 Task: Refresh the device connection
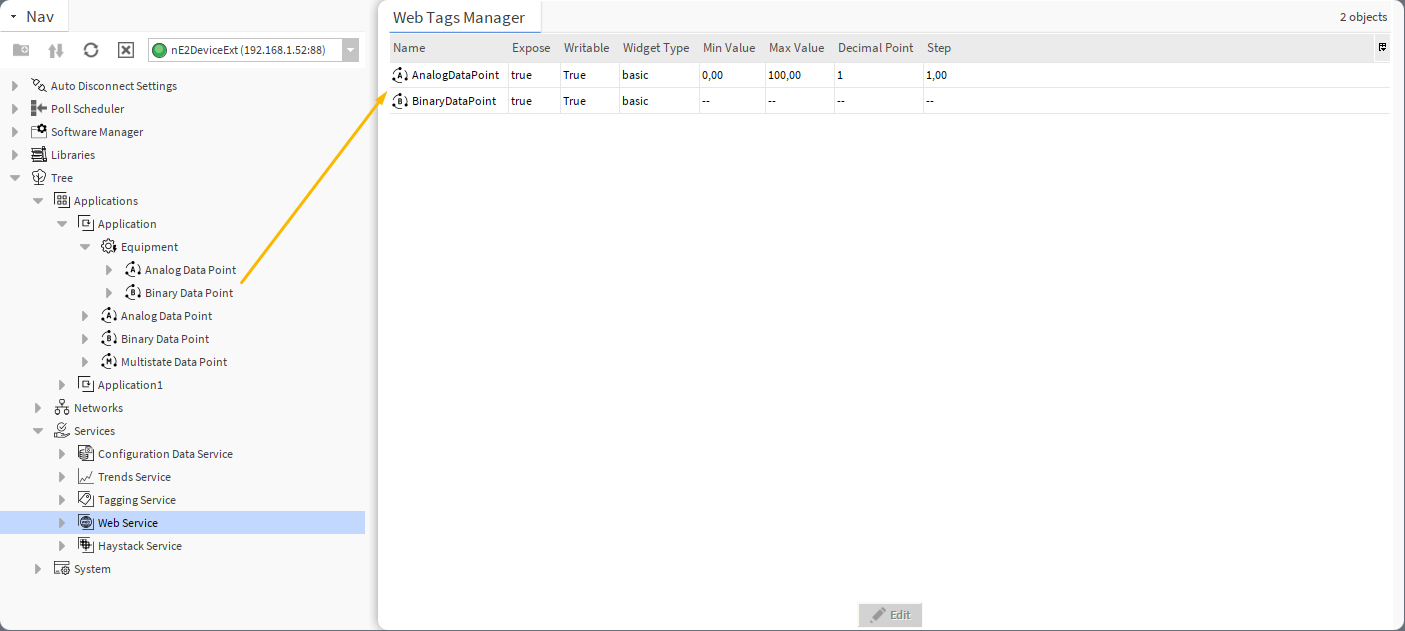pos(89,49)
